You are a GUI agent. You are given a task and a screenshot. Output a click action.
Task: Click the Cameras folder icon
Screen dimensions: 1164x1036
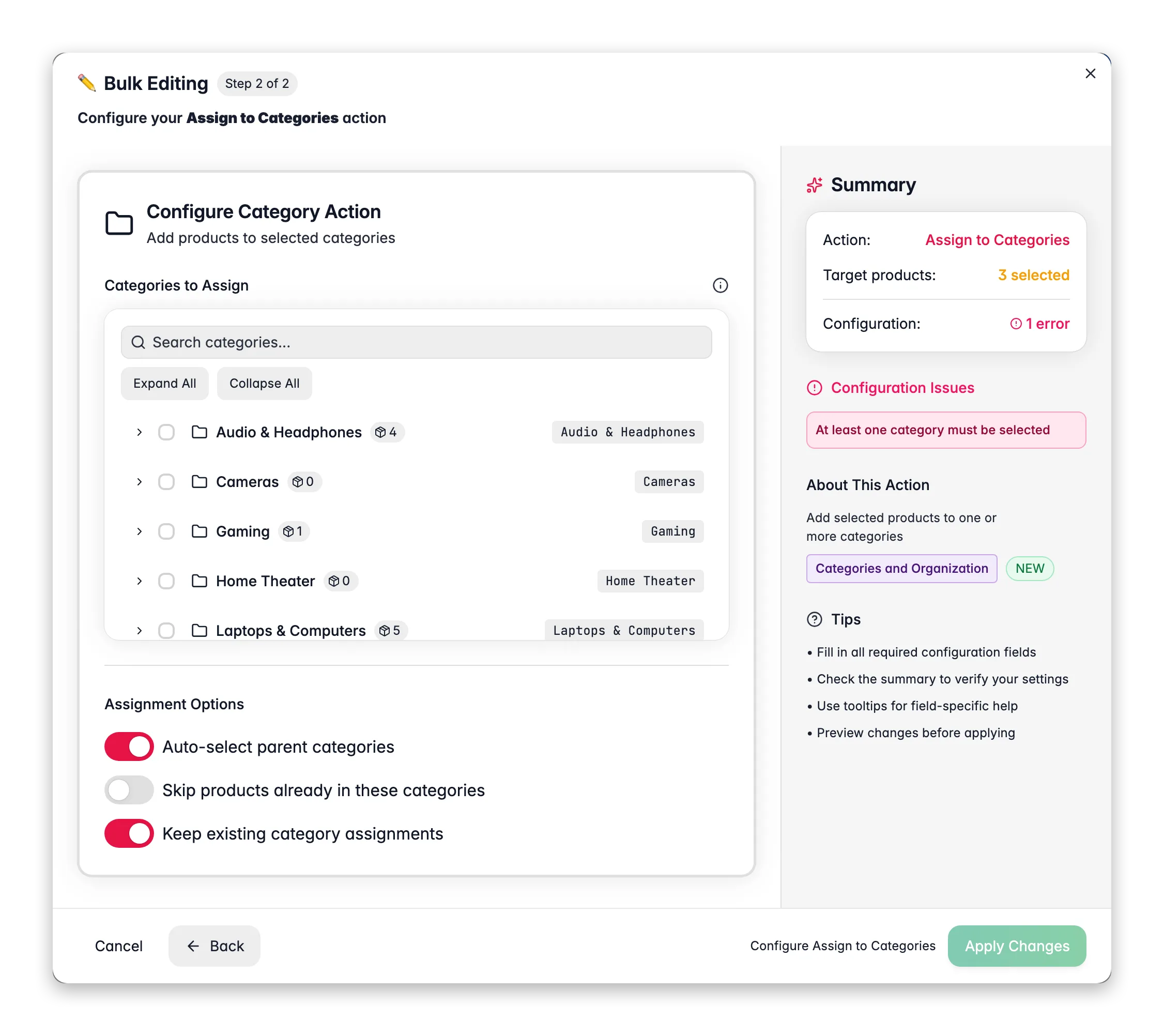[x=200, y=482]
